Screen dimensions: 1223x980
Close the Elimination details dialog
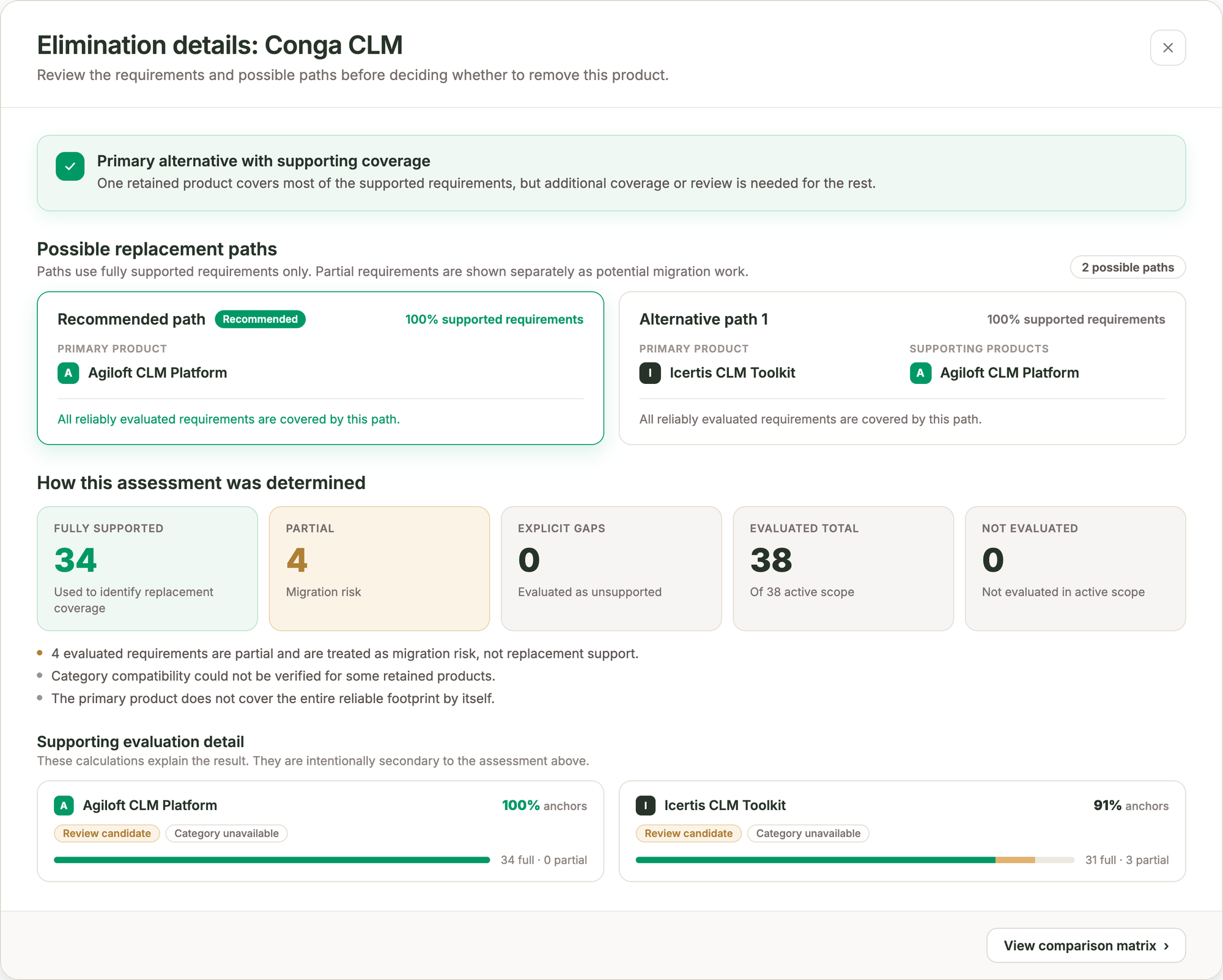(1167, 48)
